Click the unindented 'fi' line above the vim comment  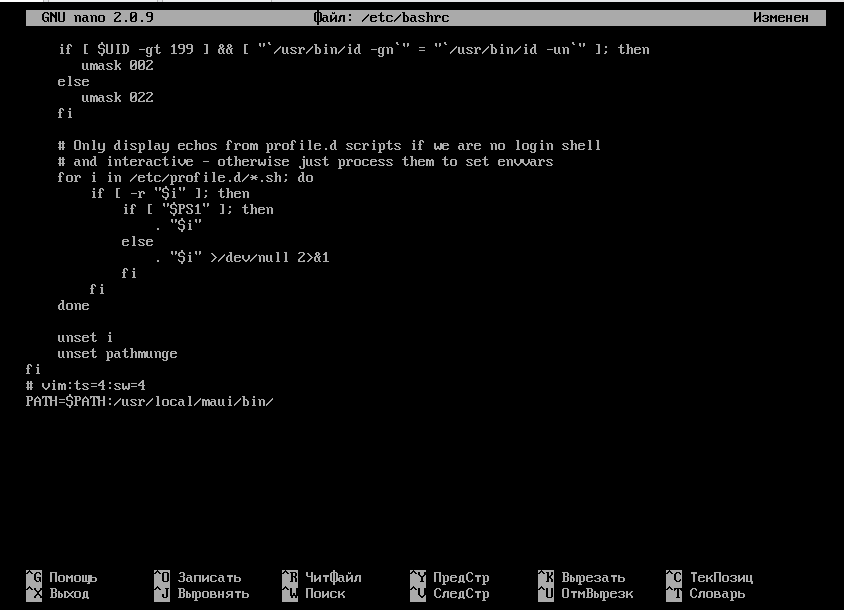[x=33, y=369]
